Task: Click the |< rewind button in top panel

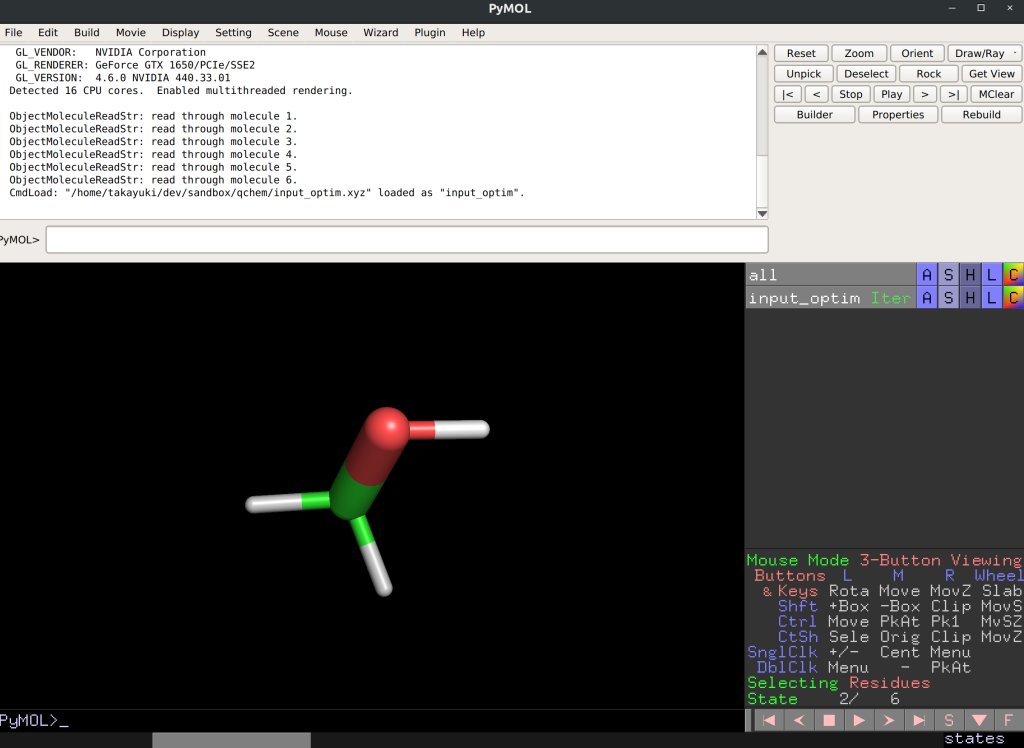Action: point(788,94)
